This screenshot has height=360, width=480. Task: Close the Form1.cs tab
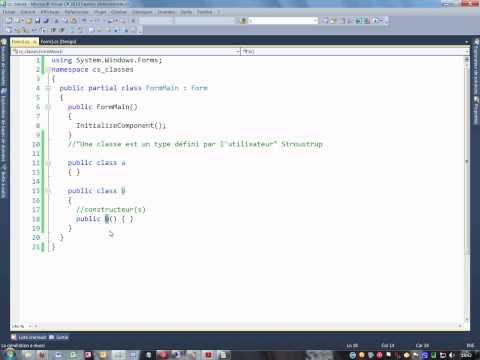[x=35, y=42]
